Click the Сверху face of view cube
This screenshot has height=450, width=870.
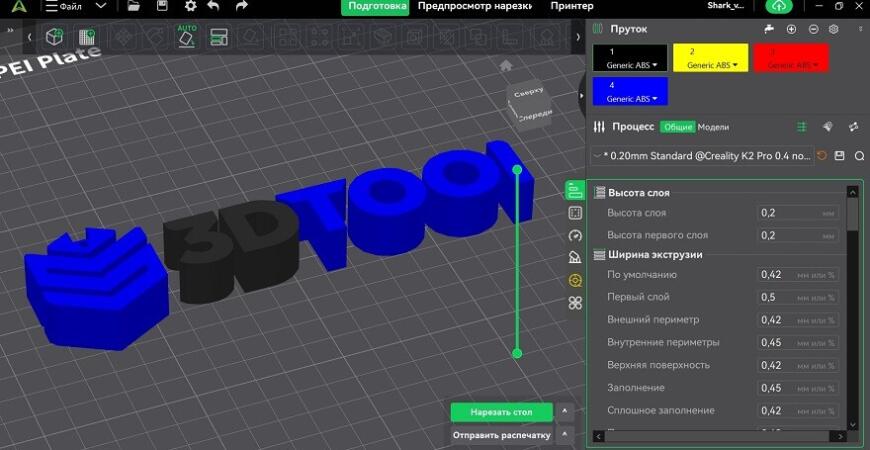click(x=528, y=93)
